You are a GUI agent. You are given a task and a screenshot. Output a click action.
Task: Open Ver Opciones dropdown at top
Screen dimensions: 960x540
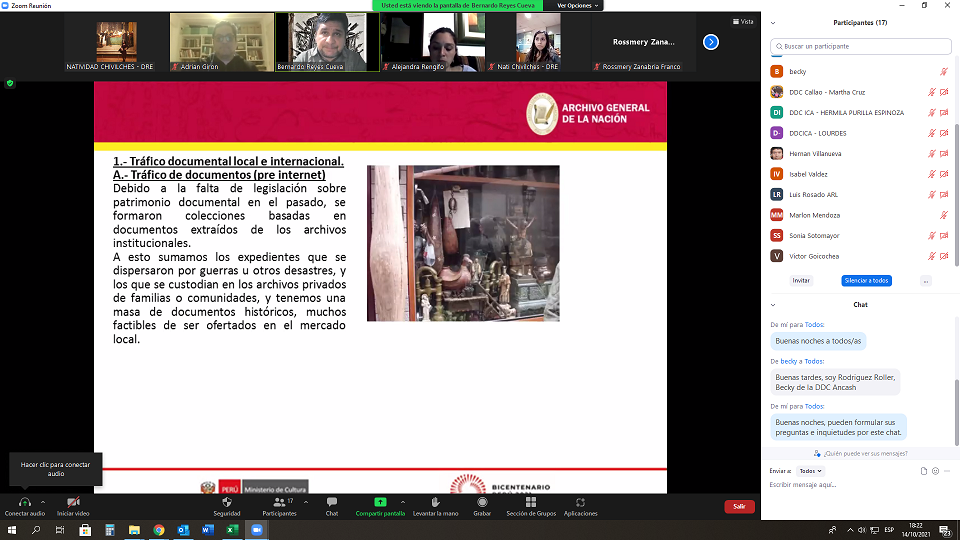pos(577,6)
